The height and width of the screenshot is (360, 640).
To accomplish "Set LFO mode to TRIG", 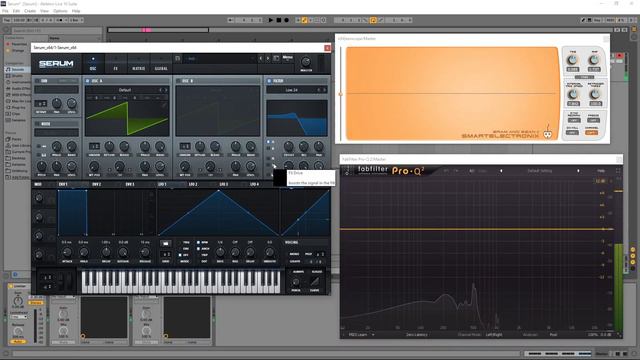I will (x=180, y=242).
